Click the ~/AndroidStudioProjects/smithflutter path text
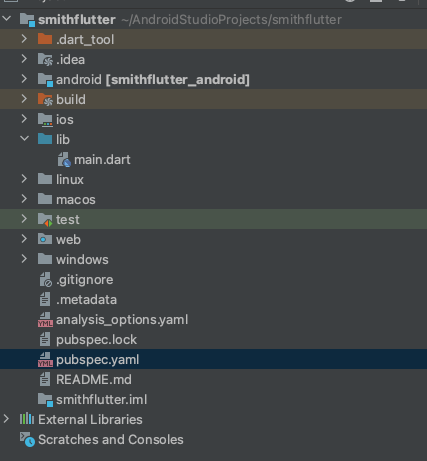Image resolution: width=427 pixels, height=461 pixels. [x=231, y=20]
